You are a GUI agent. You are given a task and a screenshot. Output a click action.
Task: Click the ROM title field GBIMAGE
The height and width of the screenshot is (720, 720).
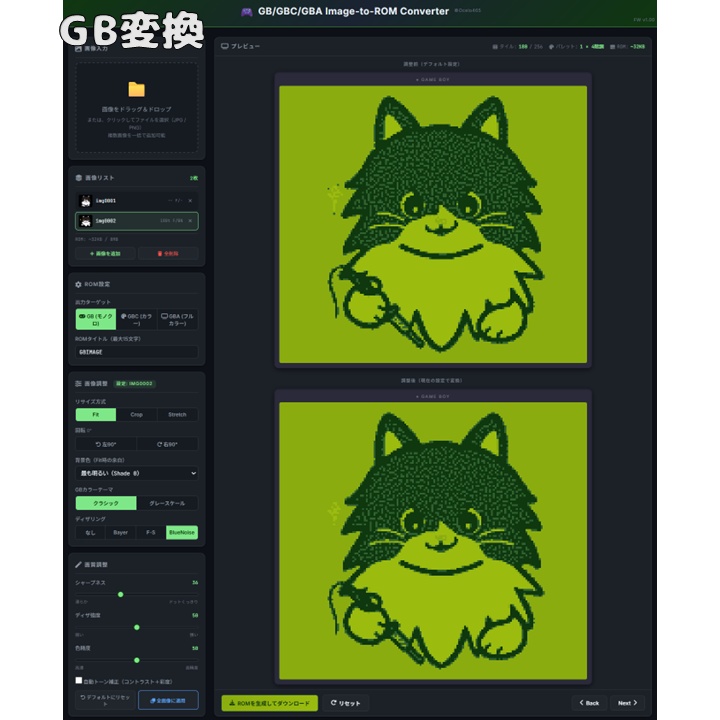point(136,352)
